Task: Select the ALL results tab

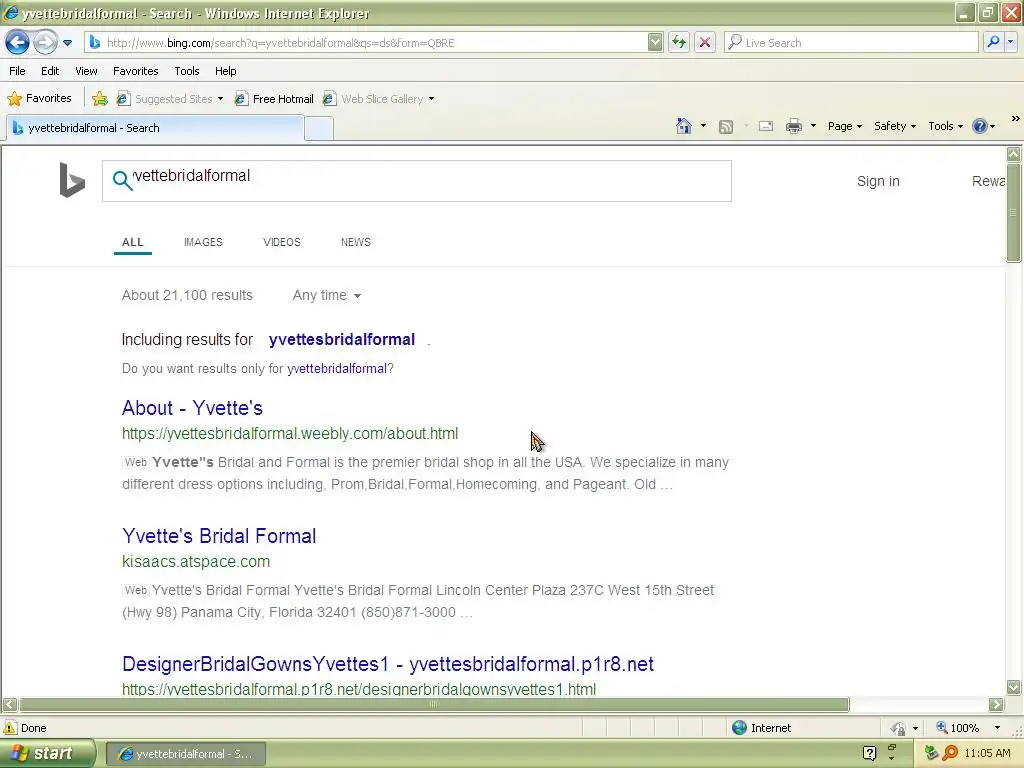Action: click(x=133, y=242)
